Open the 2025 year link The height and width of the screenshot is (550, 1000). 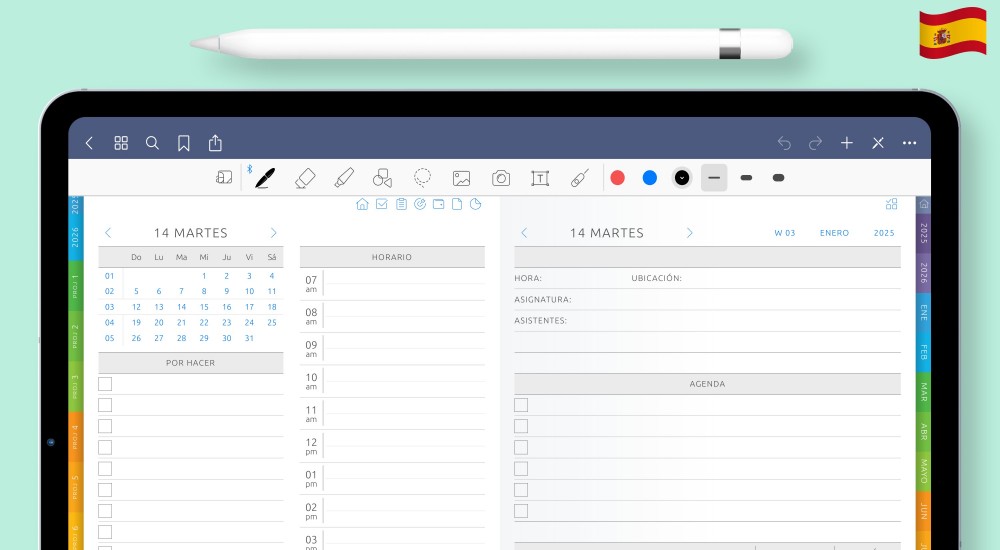click(884, 233)
